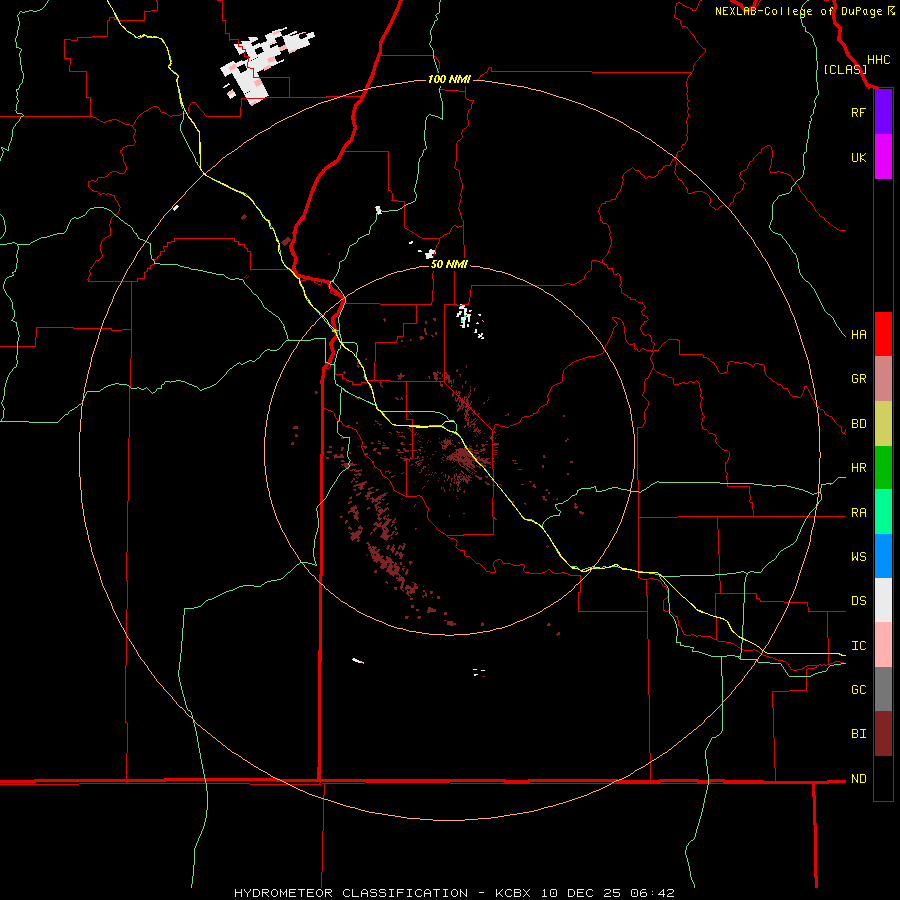This screenshot has width=900, height=900.
Task: Click the UK legend label
Action: pyautogui.click(x=858, y=157)
